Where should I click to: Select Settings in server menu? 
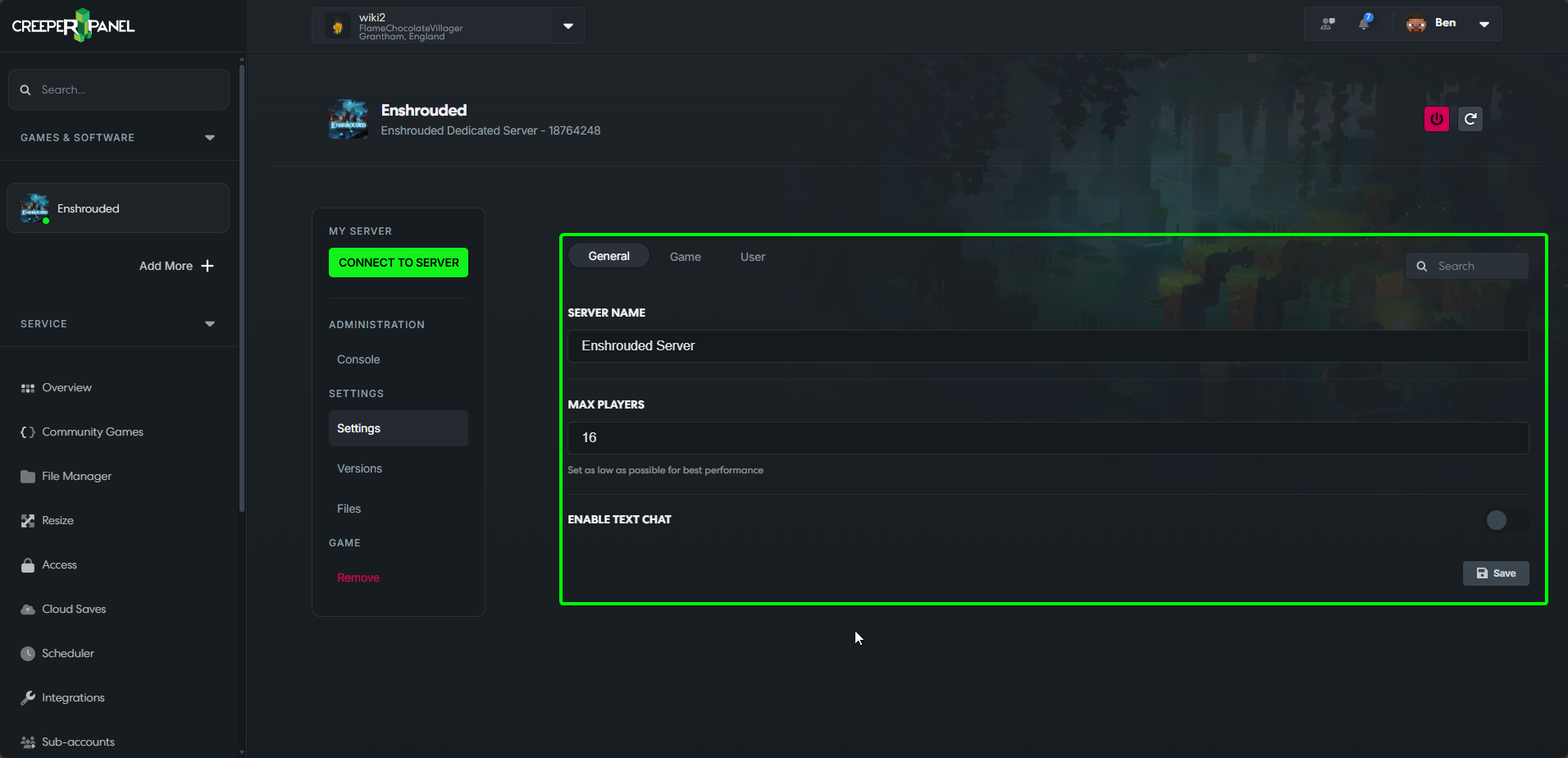(x=399, y=428)
